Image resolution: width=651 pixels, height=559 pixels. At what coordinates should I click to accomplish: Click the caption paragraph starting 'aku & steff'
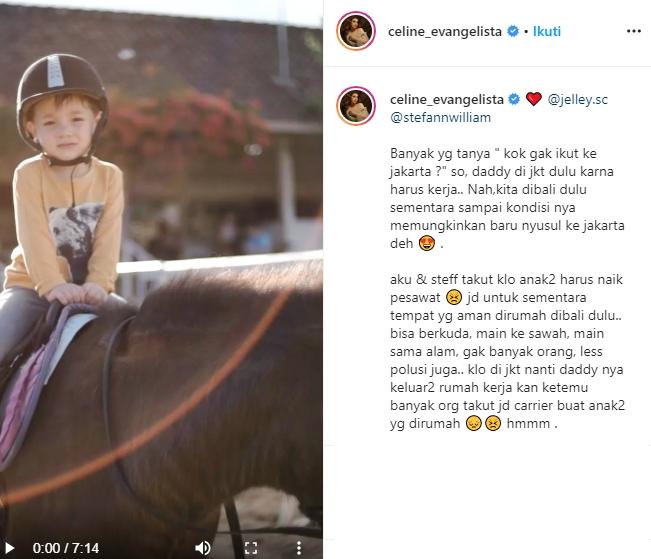(x=507, y=351)
